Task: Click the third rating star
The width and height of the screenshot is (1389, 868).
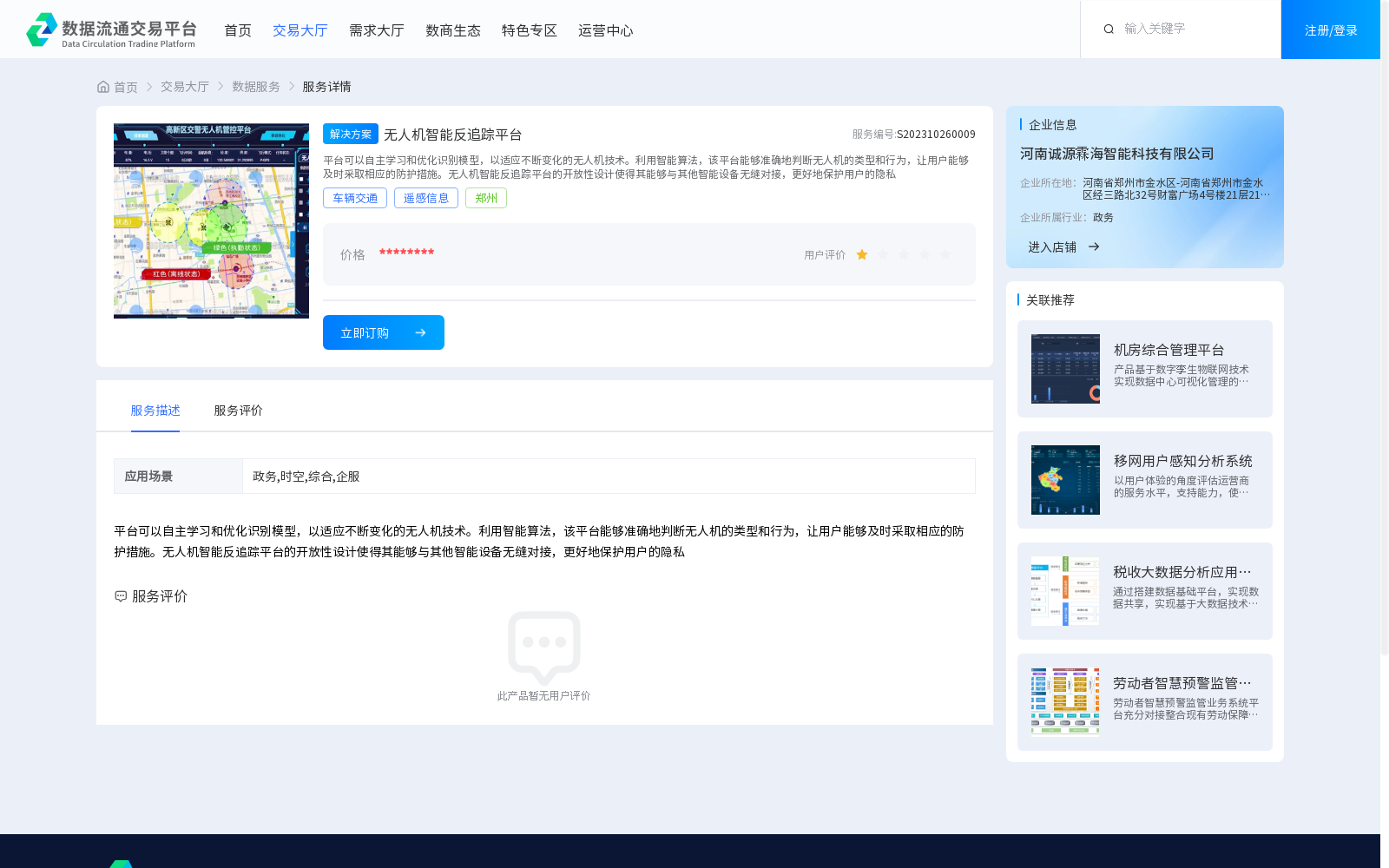Action: [904, 254]
